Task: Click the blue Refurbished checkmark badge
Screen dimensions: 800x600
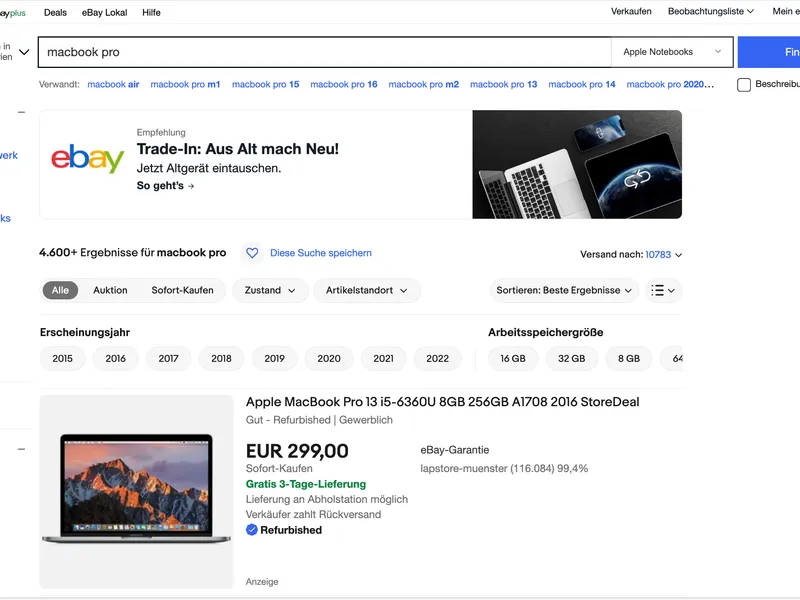Action: point(252,530)
